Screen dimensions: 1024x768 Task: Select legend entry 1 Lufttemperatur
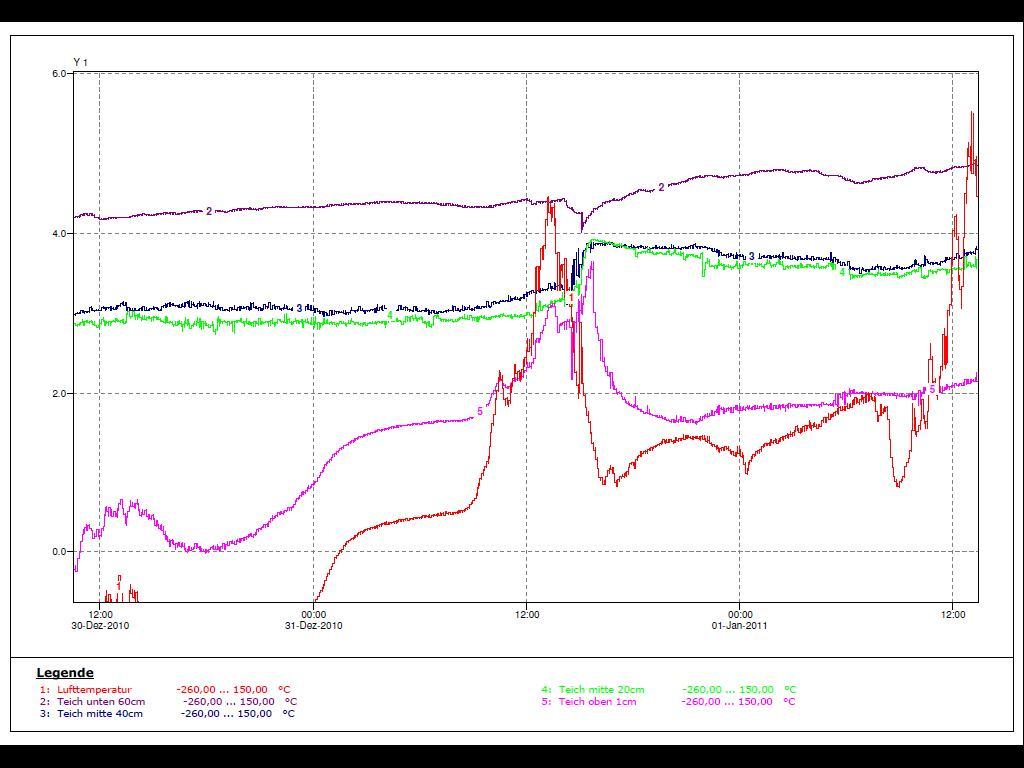[94, 689]
